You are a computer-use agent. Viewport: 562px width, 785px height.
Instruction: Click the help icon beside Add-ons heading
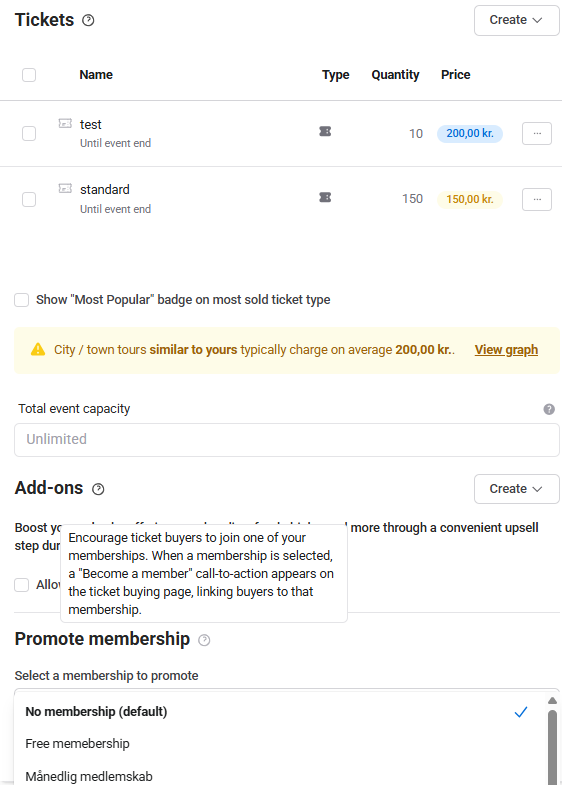pyautogui.click(x=98, y=489)
